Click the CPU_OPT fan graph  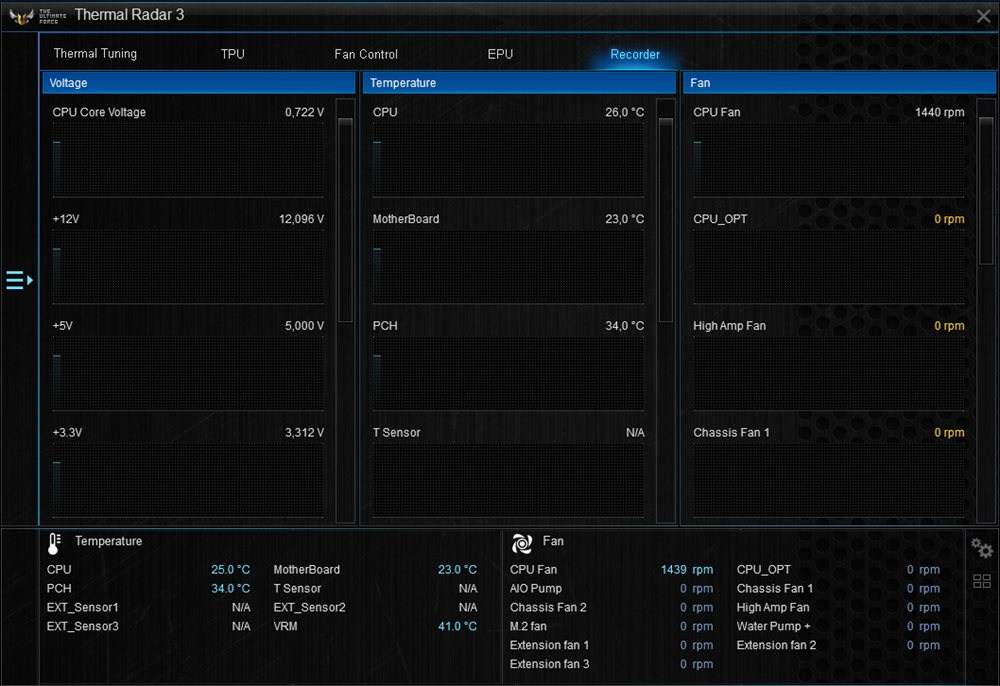click(829, 267)
